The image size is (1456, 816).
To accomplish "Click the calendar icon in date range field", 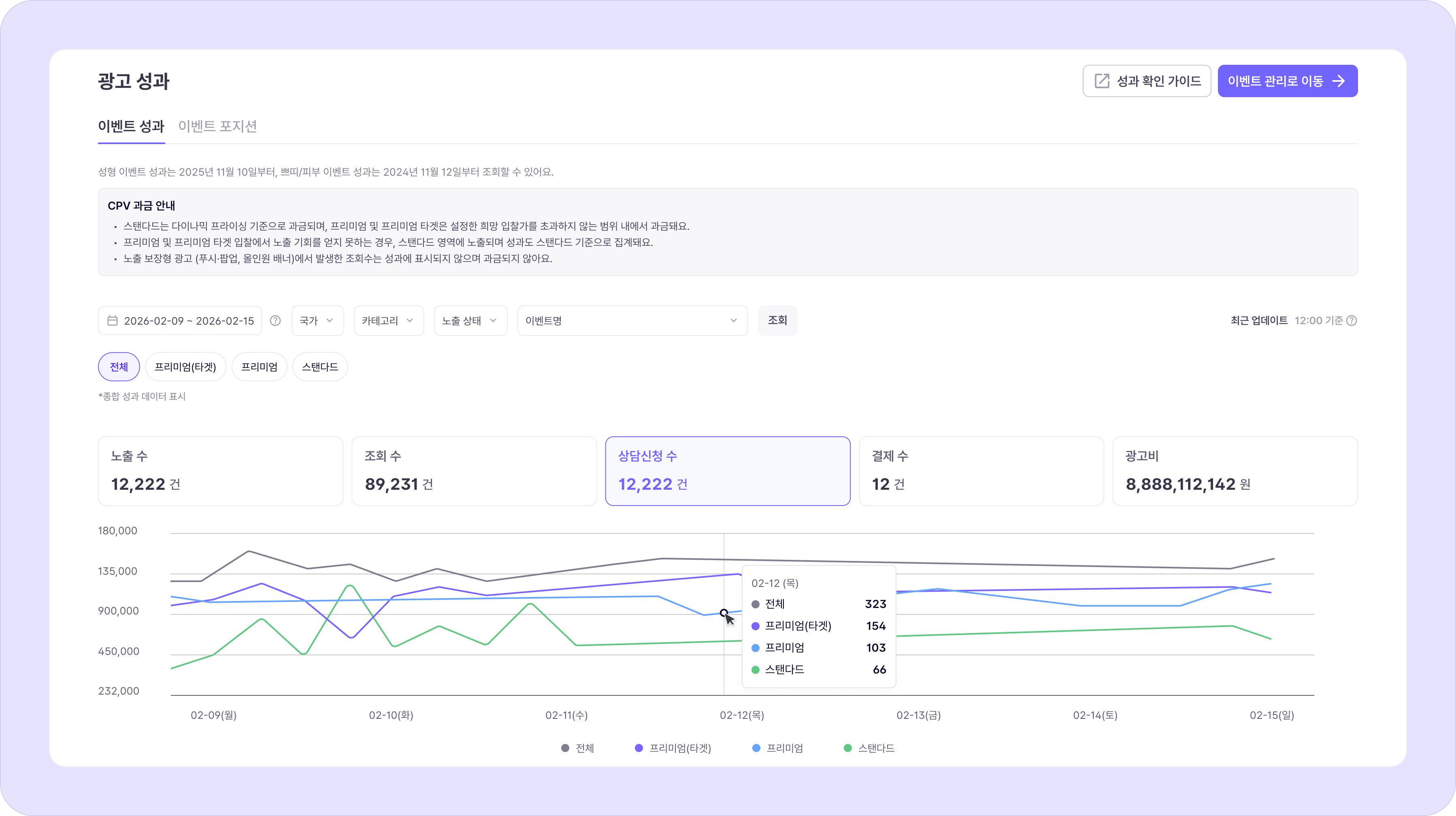I will pyautogui.click(x=113, y=321).
